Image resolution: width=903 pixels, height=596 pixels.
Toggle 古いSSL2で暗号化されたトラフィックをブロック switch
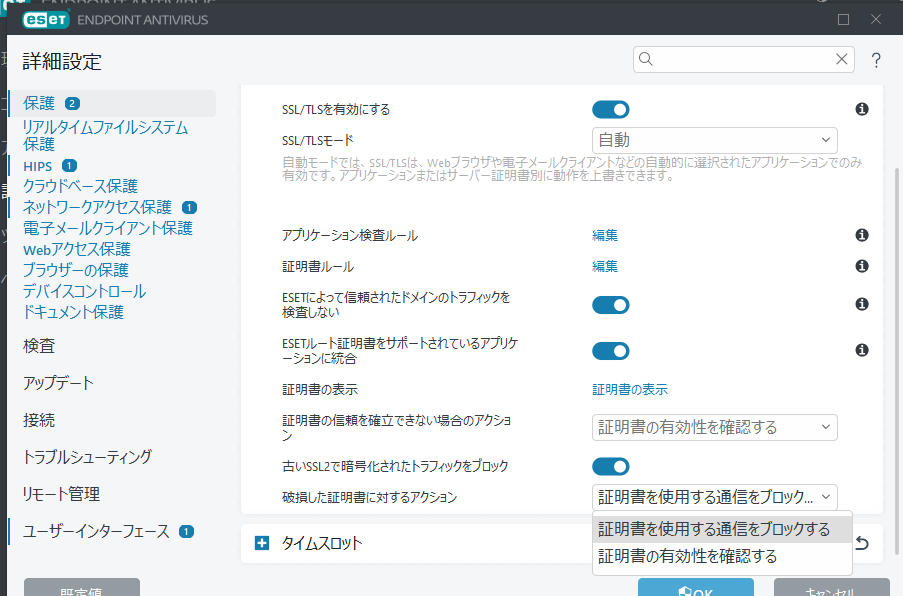click(x=610, y=466)
